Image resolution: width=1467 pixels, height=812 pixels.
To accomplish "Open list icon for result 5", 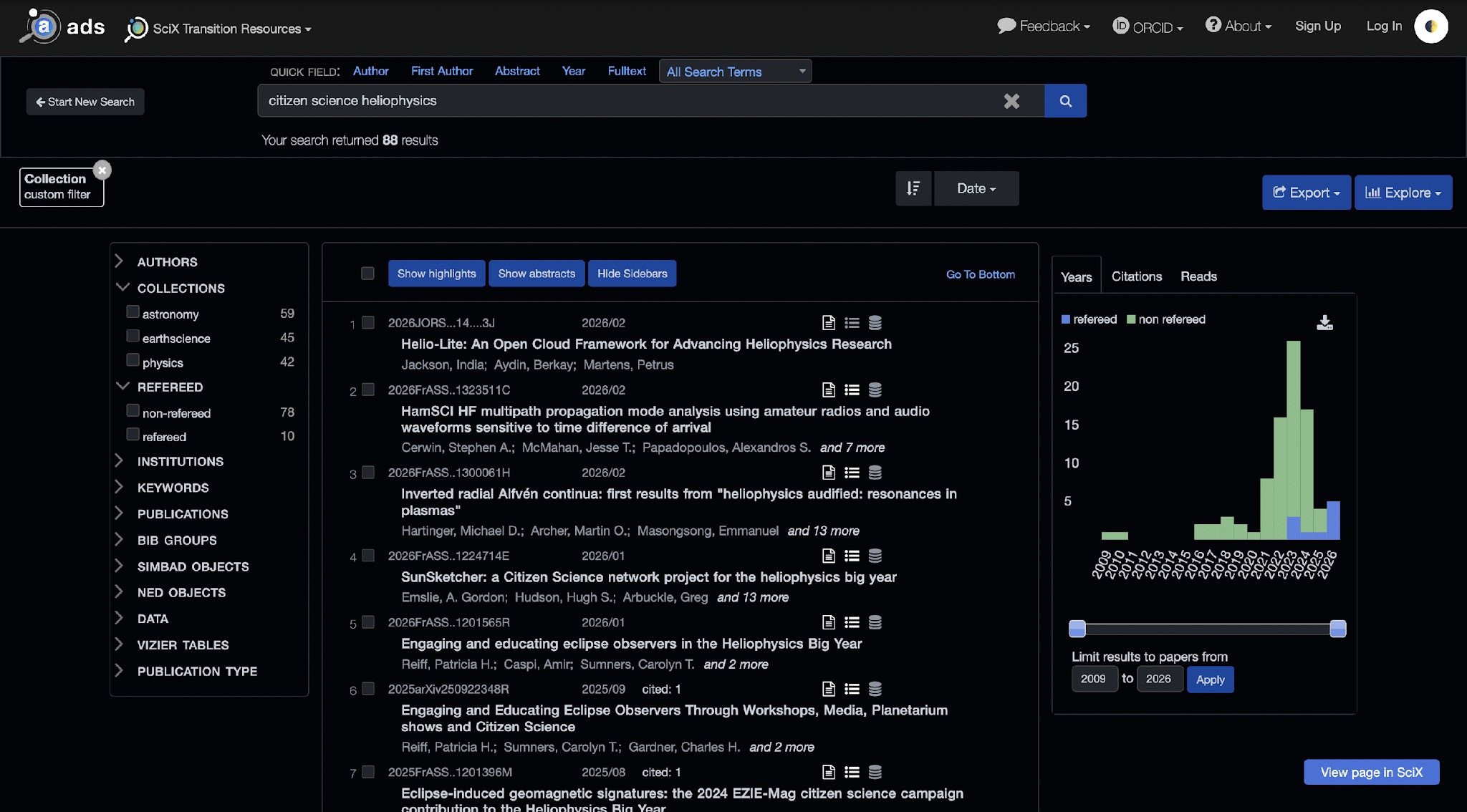I will click(x=852, y=622).
